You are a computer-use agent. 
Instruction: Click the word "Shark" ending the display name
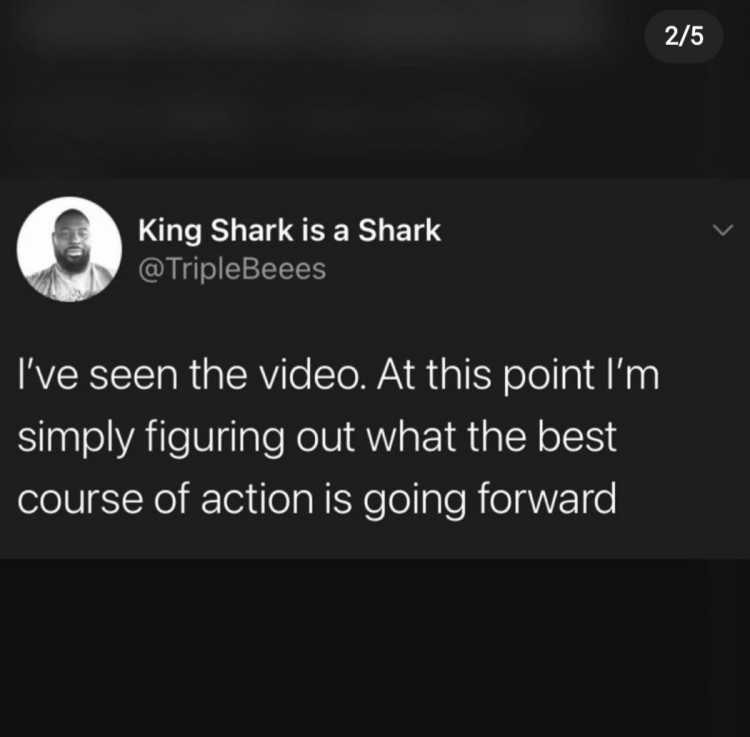399,231
